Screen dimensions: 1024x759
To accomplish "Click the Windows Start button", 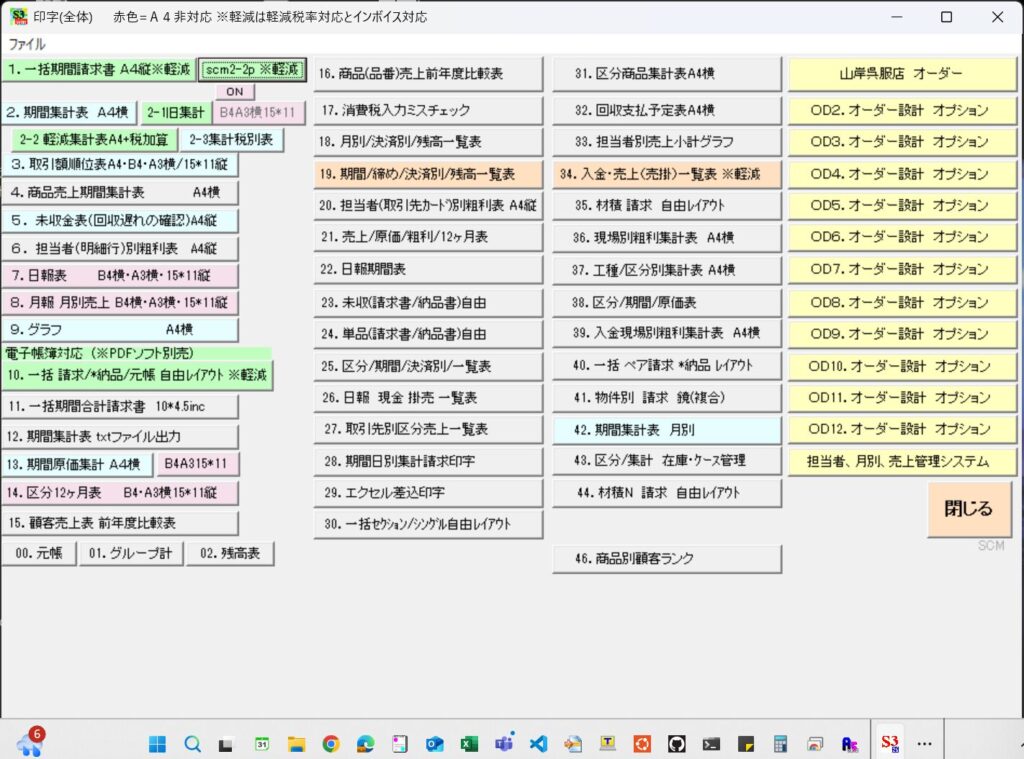I will (x=158, y=743).
